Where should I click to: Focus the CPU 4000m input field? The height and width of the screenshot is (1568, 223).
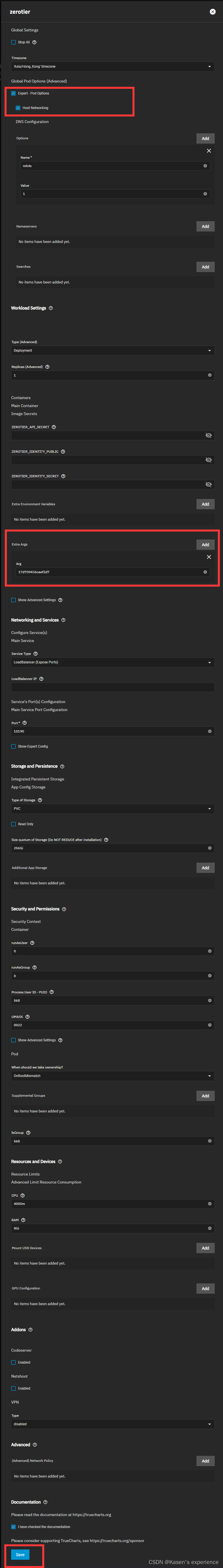[x=113, y=1203]
